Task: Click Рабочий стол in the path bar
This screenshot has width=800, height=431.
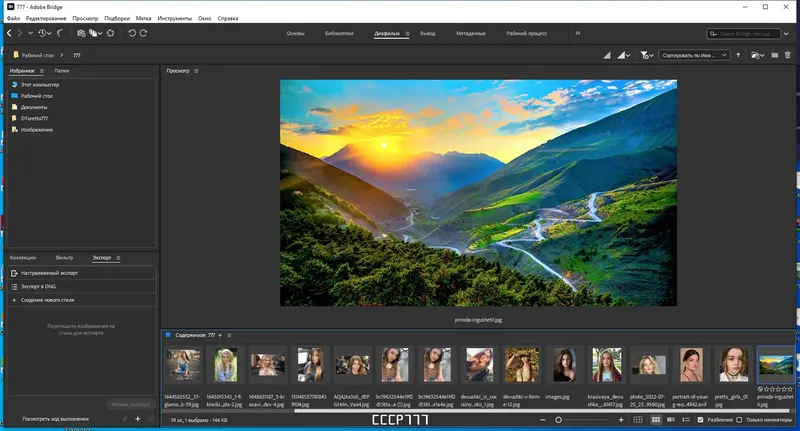Action: [37, 55]
